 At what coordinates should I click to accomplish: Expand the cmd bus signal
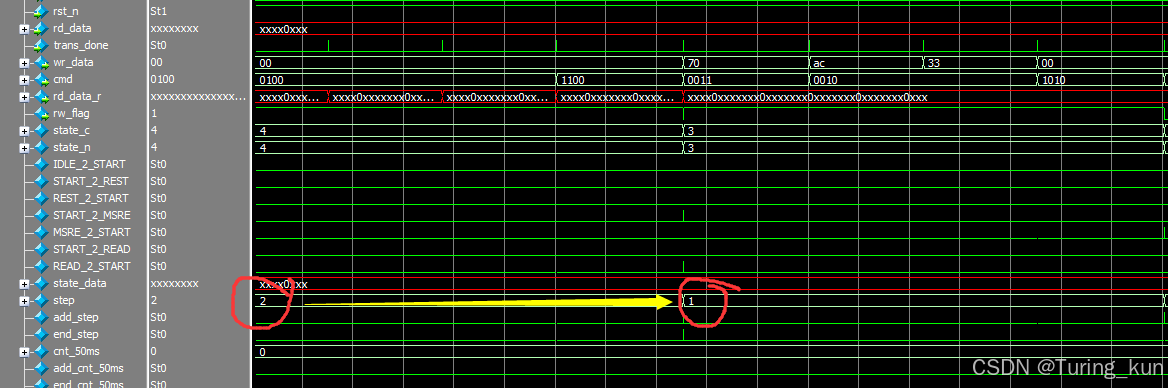(25, 80)
